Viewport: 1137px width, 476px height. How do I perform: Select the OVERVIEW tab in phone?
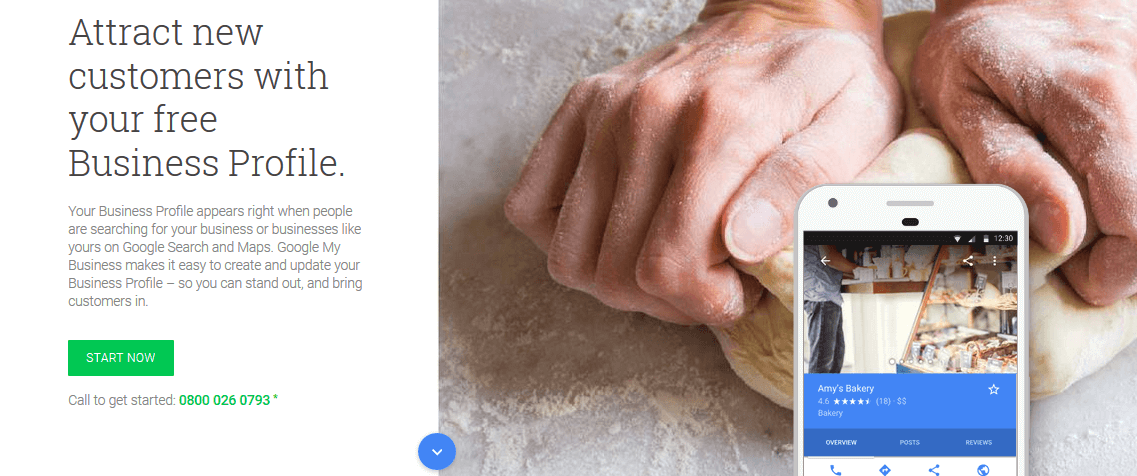(840, 443)
